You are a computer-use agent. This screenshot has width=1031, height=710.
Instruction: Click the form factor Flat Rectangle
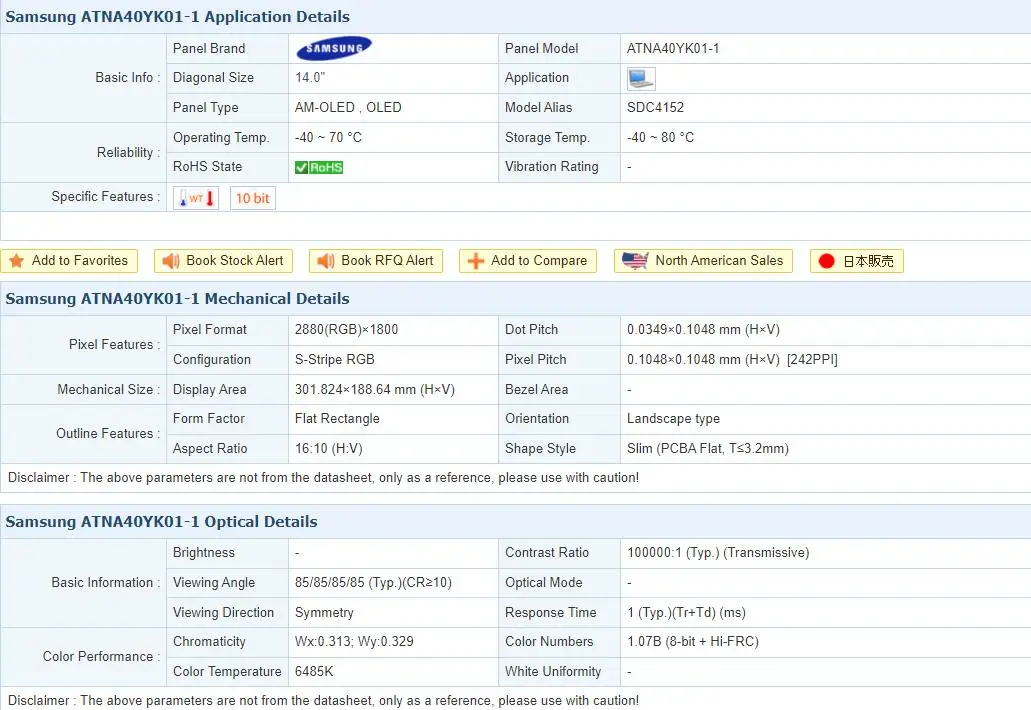[x=337, y=419]
